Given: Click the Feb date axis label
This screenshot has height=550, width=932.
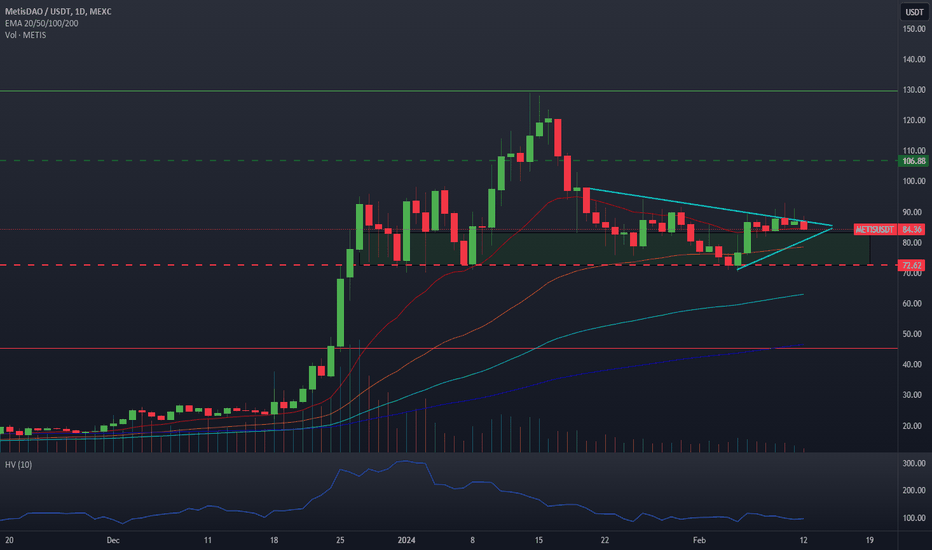Looking at the screenshot, I should click(700, 540).
